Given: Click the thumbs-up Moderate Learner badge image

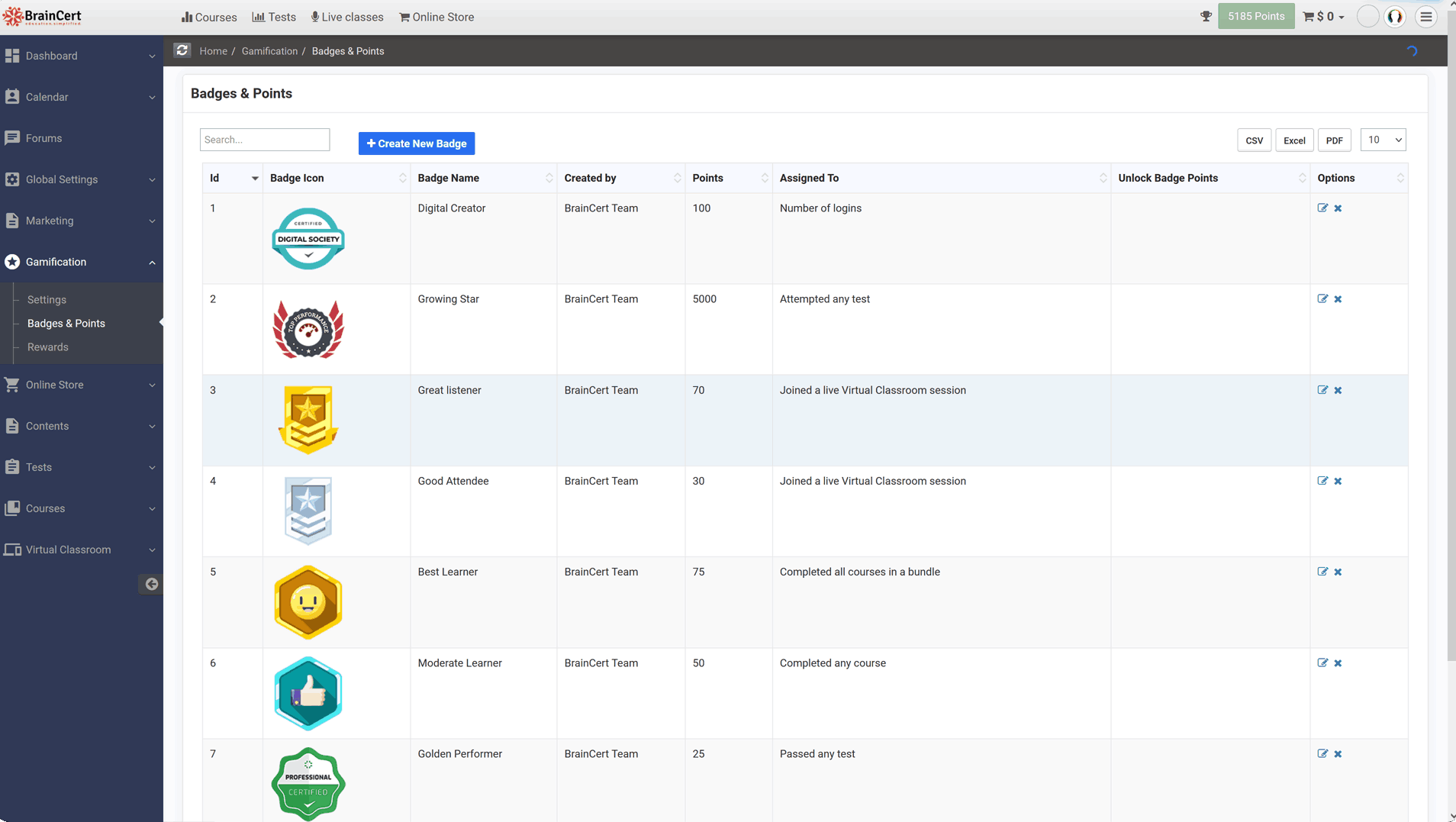Looking at the screenshot, I should (308, 693).
